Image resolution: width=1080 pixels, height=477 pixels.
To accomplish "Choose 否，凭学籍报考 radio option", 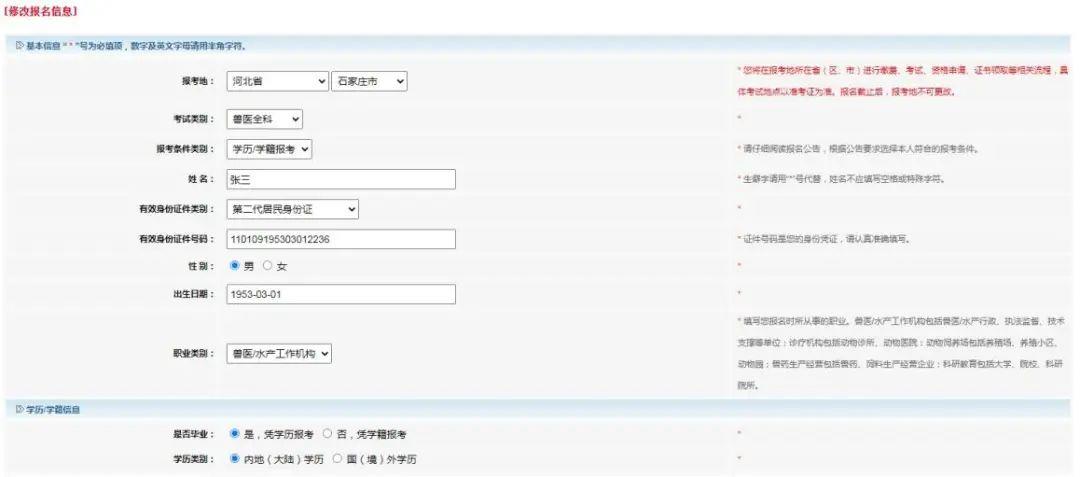I will point(327,434).
